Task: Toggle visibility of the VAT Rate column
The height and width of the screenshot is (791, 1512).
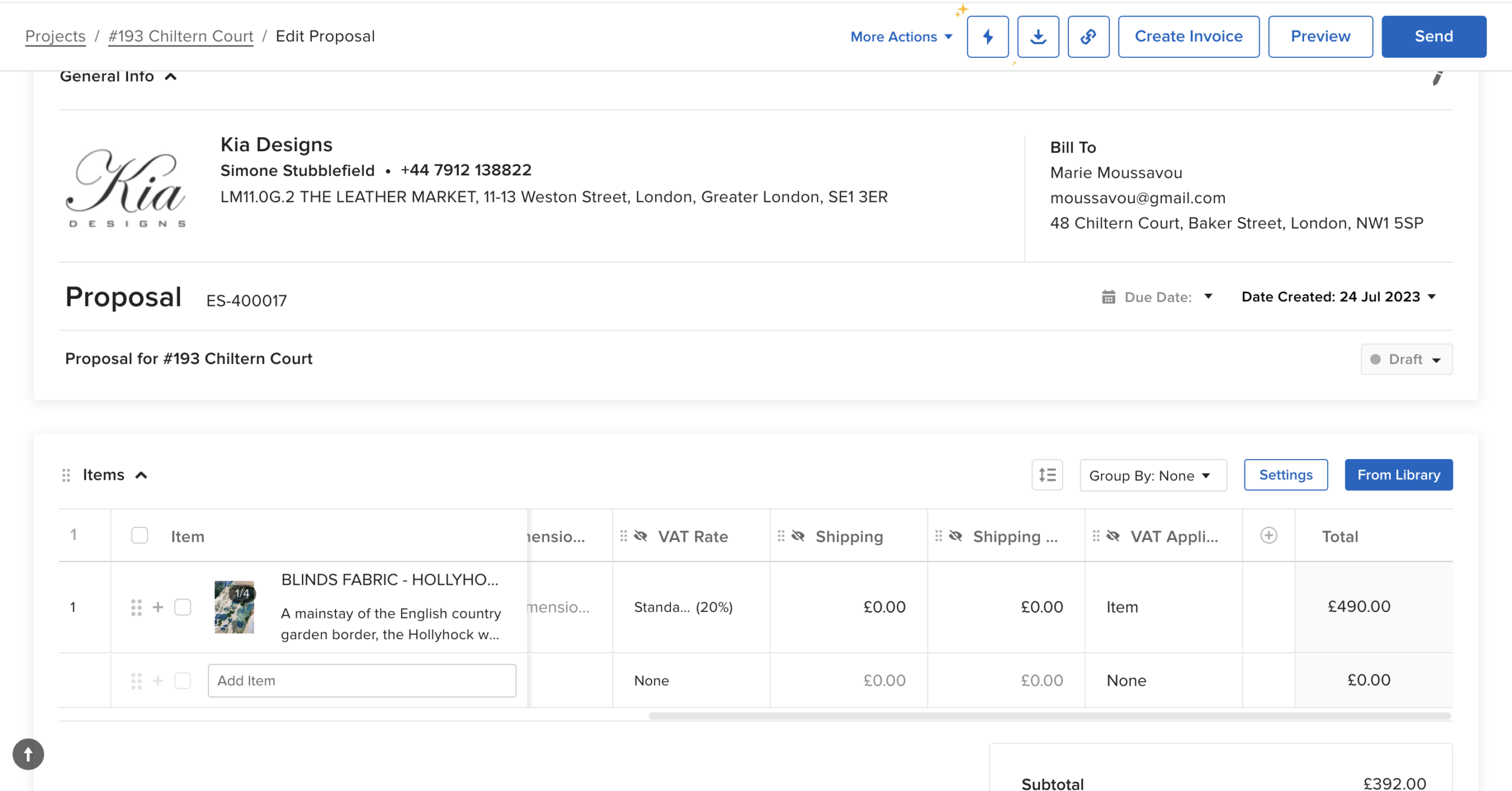Action: 641,536
